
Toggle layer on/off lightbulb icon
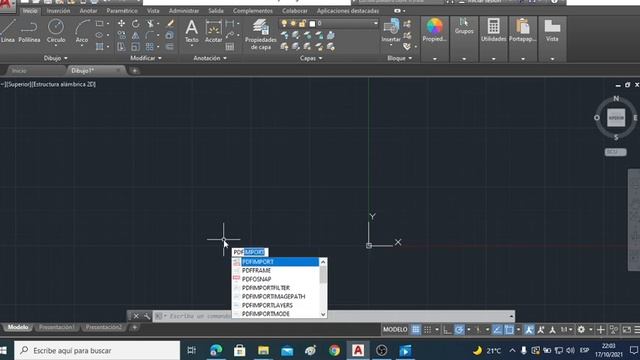(x=284, y=24)
